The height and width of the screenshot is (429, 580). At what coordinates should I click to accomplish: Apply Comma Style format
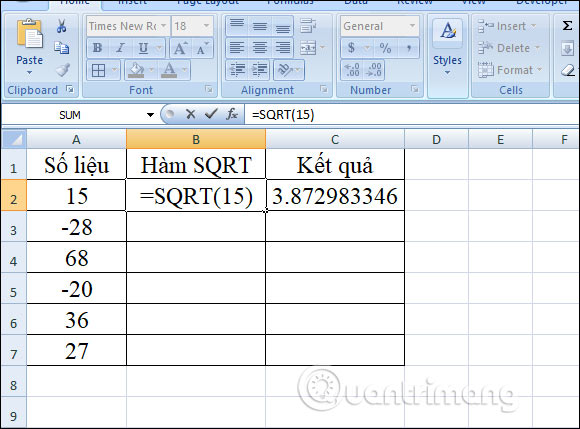(408, 48)
